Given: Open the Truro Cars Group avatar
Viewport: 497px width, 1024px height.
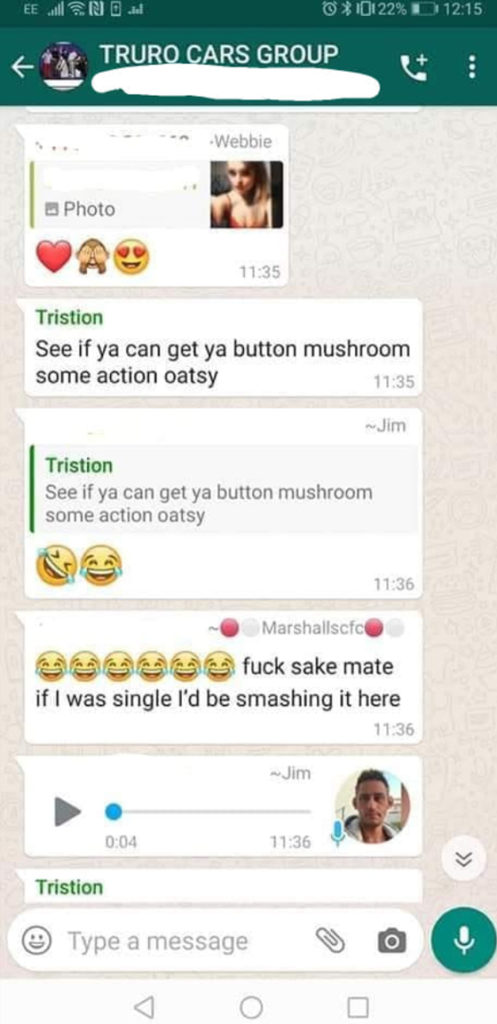Looking at the screenshot, I should point(63,67).
